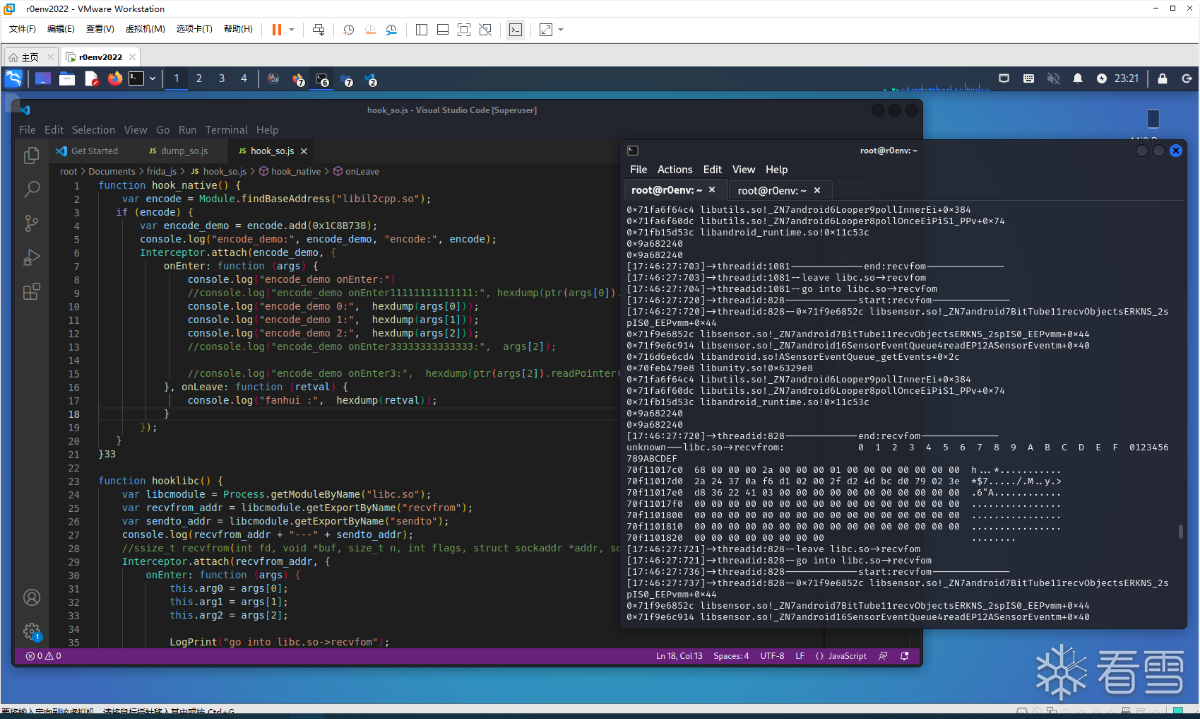1200x719 pixels.
Task: Change Spaces: 4 indentation setting
Action: 731,656
